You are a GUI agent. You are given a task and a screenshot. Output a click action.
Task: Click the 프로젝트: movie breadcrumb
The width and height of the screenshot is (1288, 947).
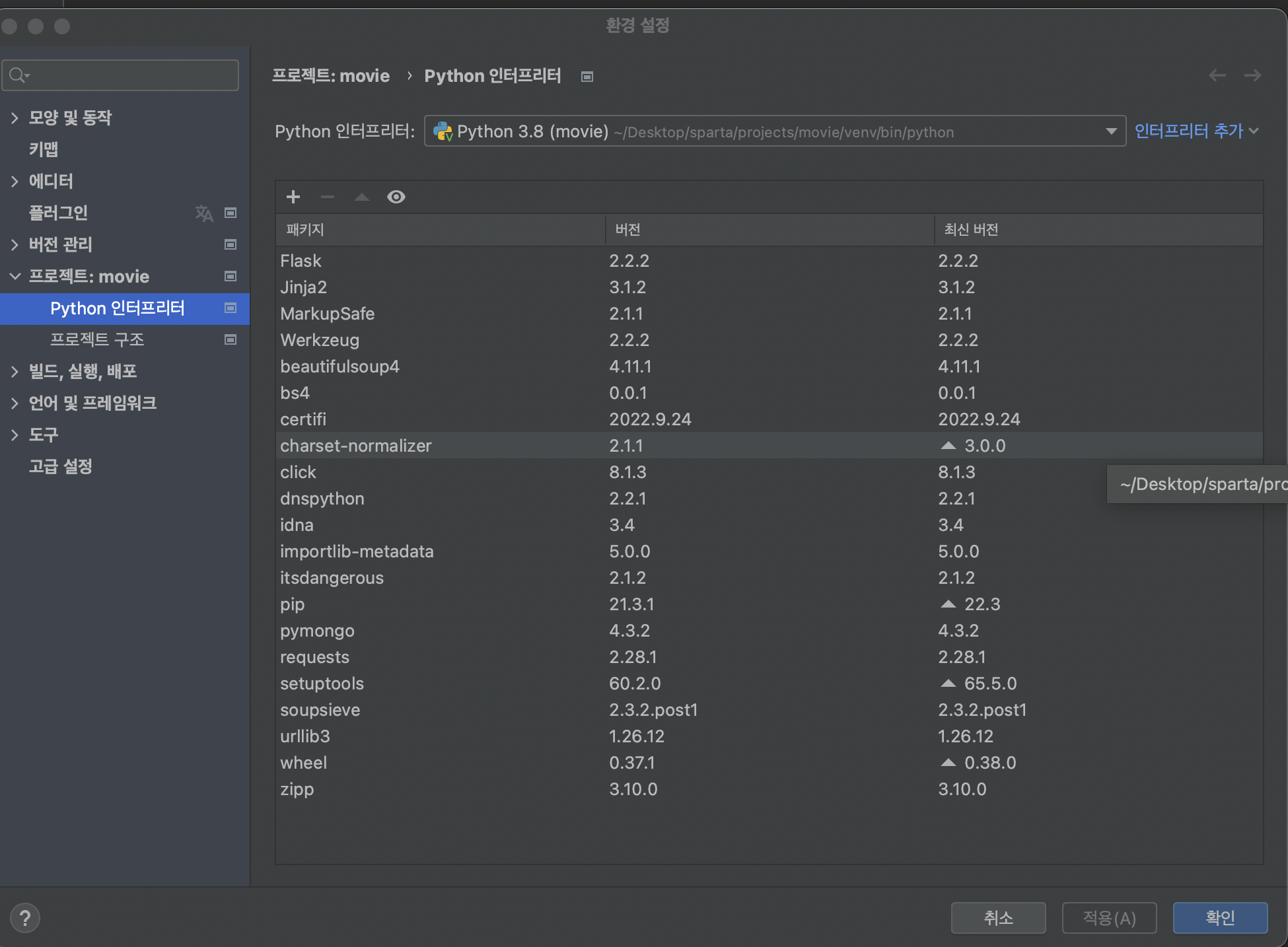(331, 76)
